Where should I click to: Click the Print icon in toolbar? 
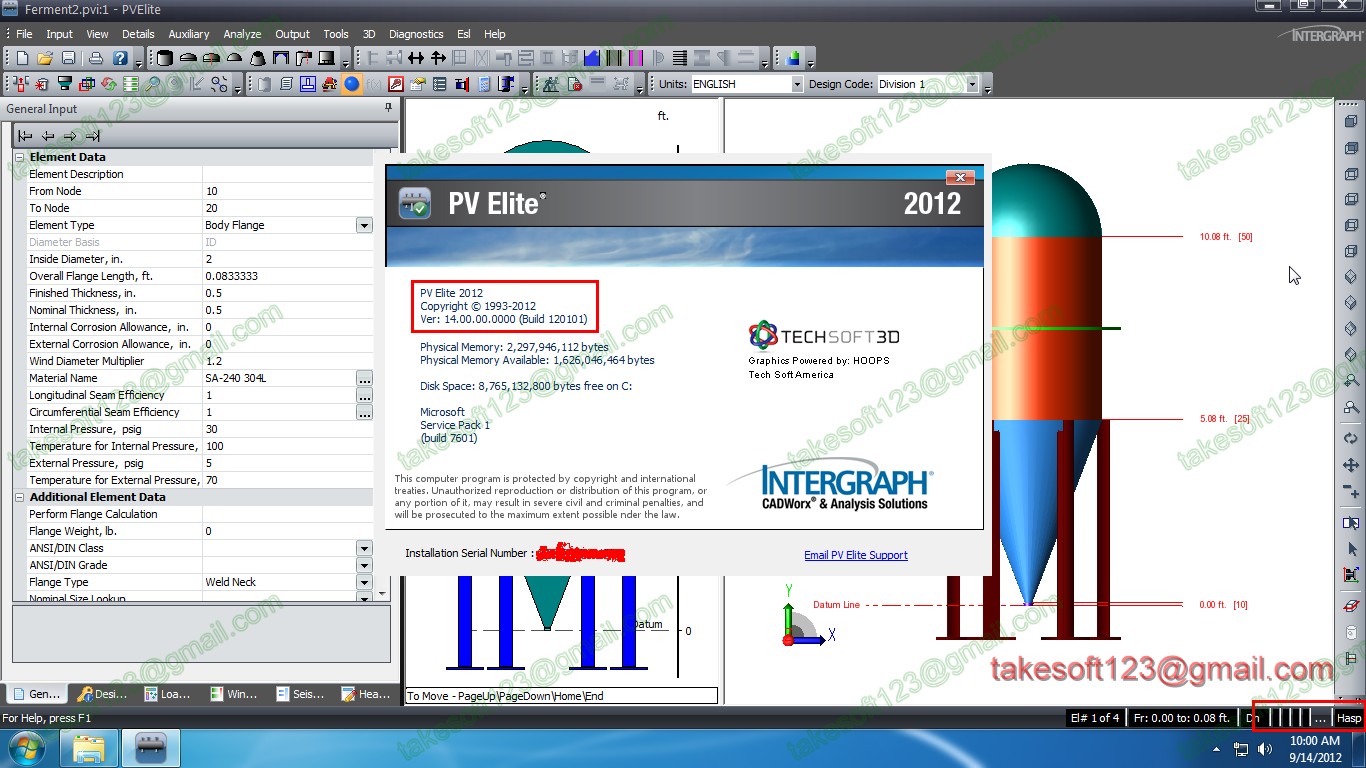click(96, 58)
